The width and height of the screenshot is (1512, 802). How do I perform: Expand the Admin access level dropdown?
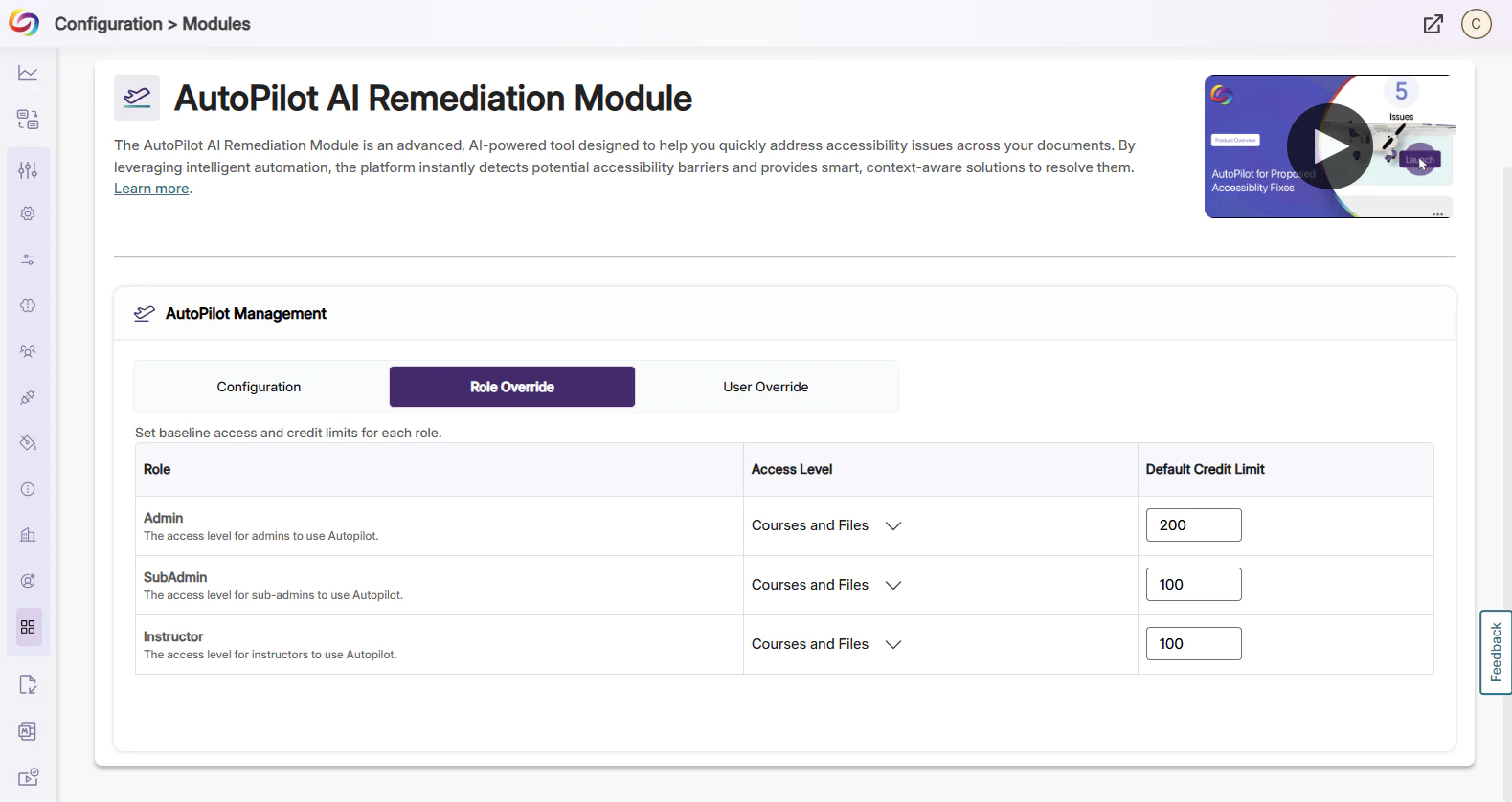click(827, 525)
